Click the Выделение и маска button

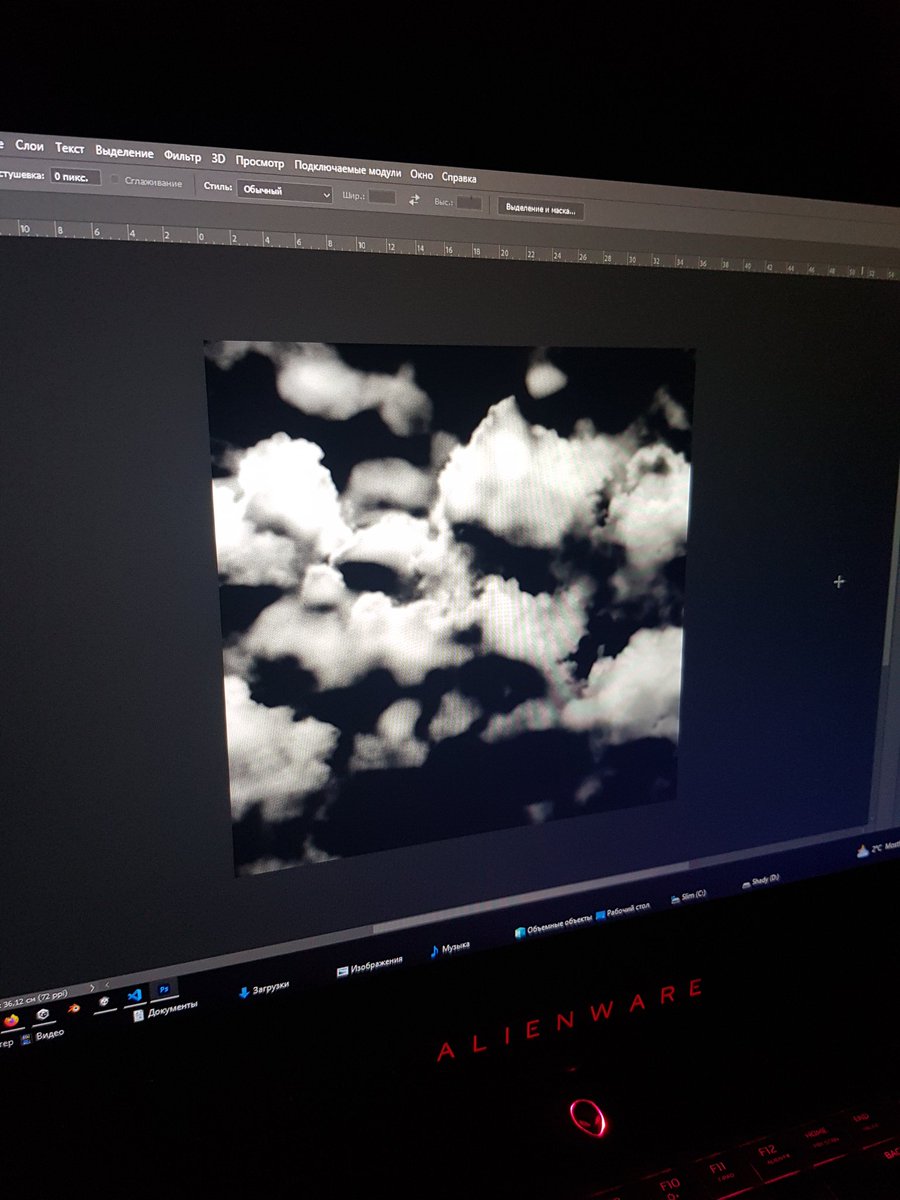point(541,209)
